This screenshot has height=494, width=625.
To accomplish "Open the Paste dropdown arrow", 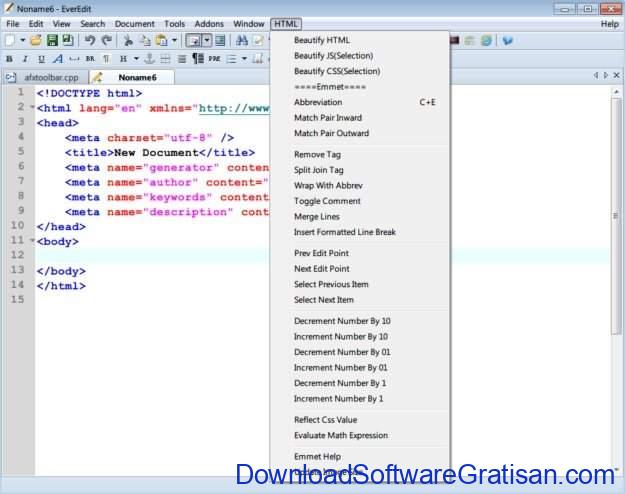I will pyautogui.click(x=174, y=40).
